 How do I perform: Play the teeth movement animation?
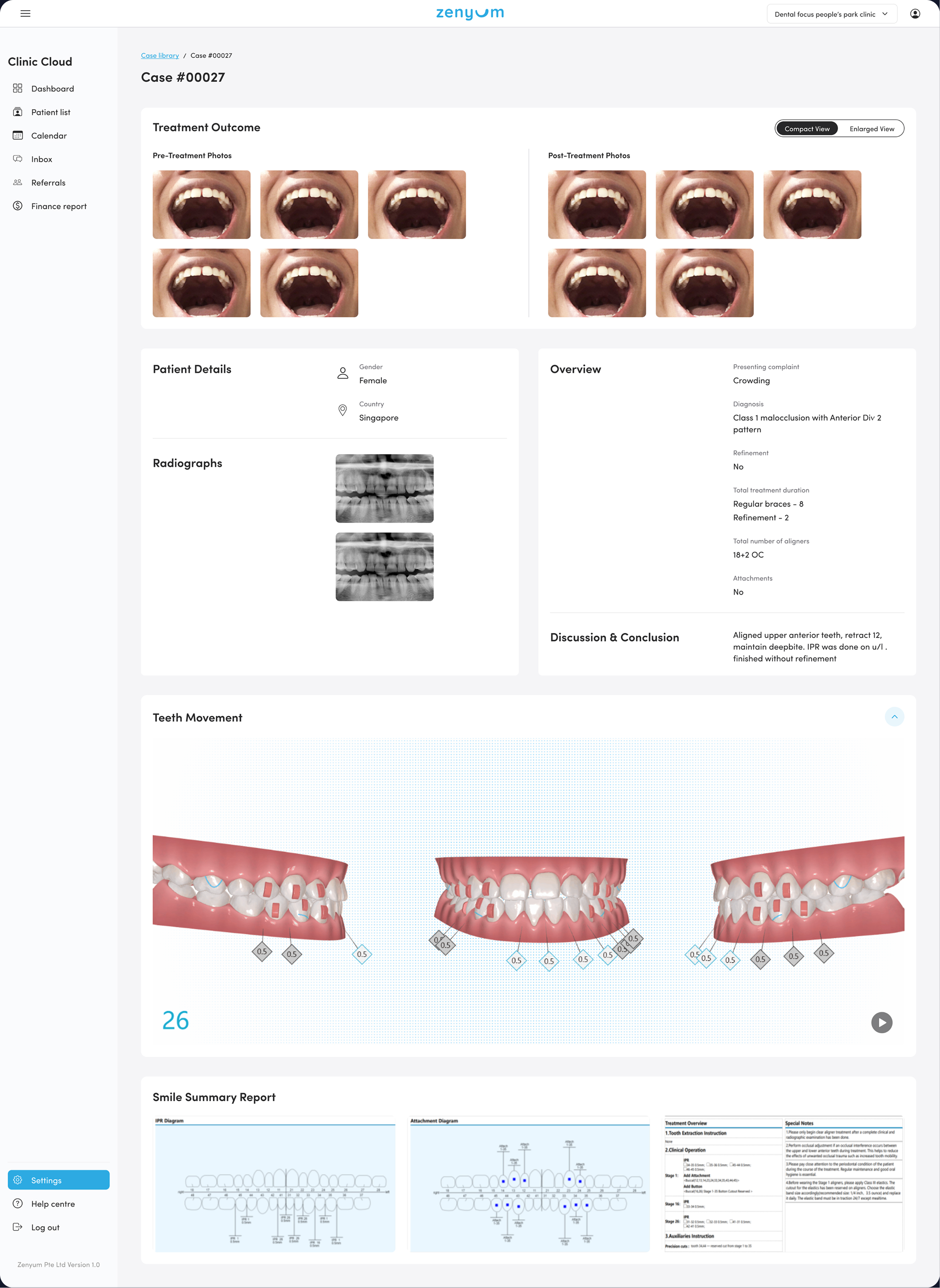881,1022
